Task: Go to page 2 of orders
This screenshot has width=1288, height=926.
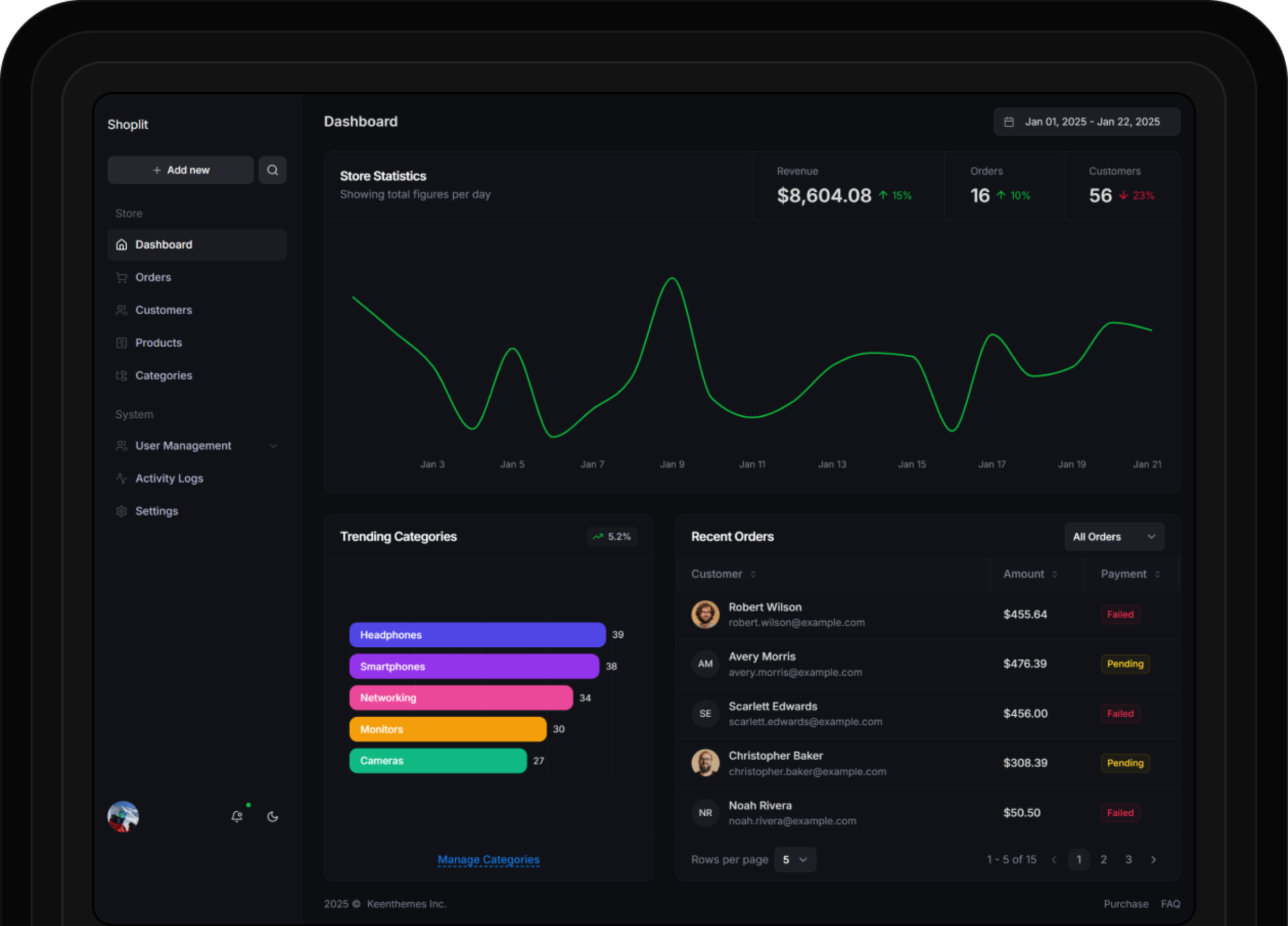Action: point(1103,860)
